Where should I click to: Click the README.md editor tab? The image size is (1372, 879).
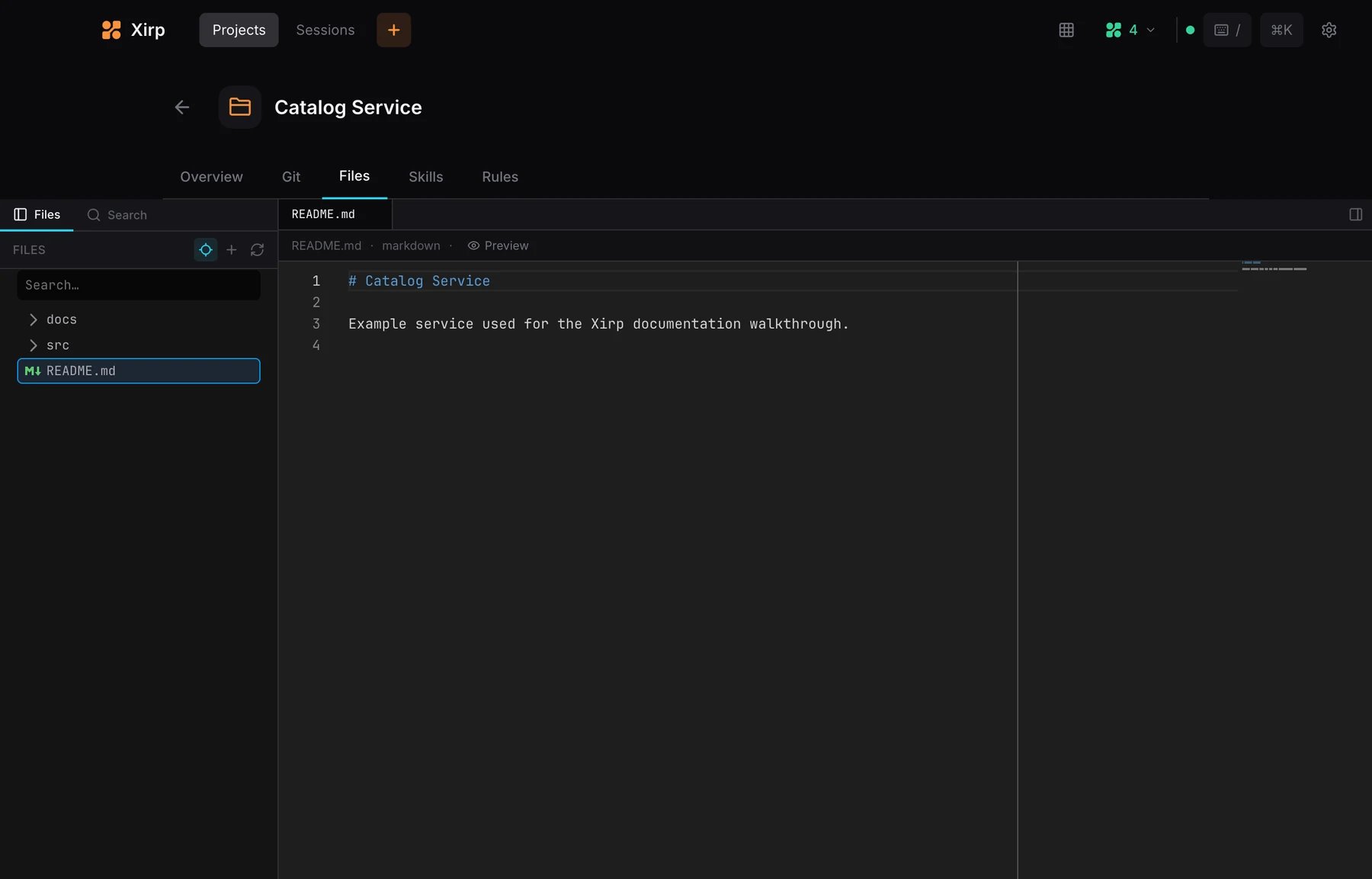tap(335, 215)
